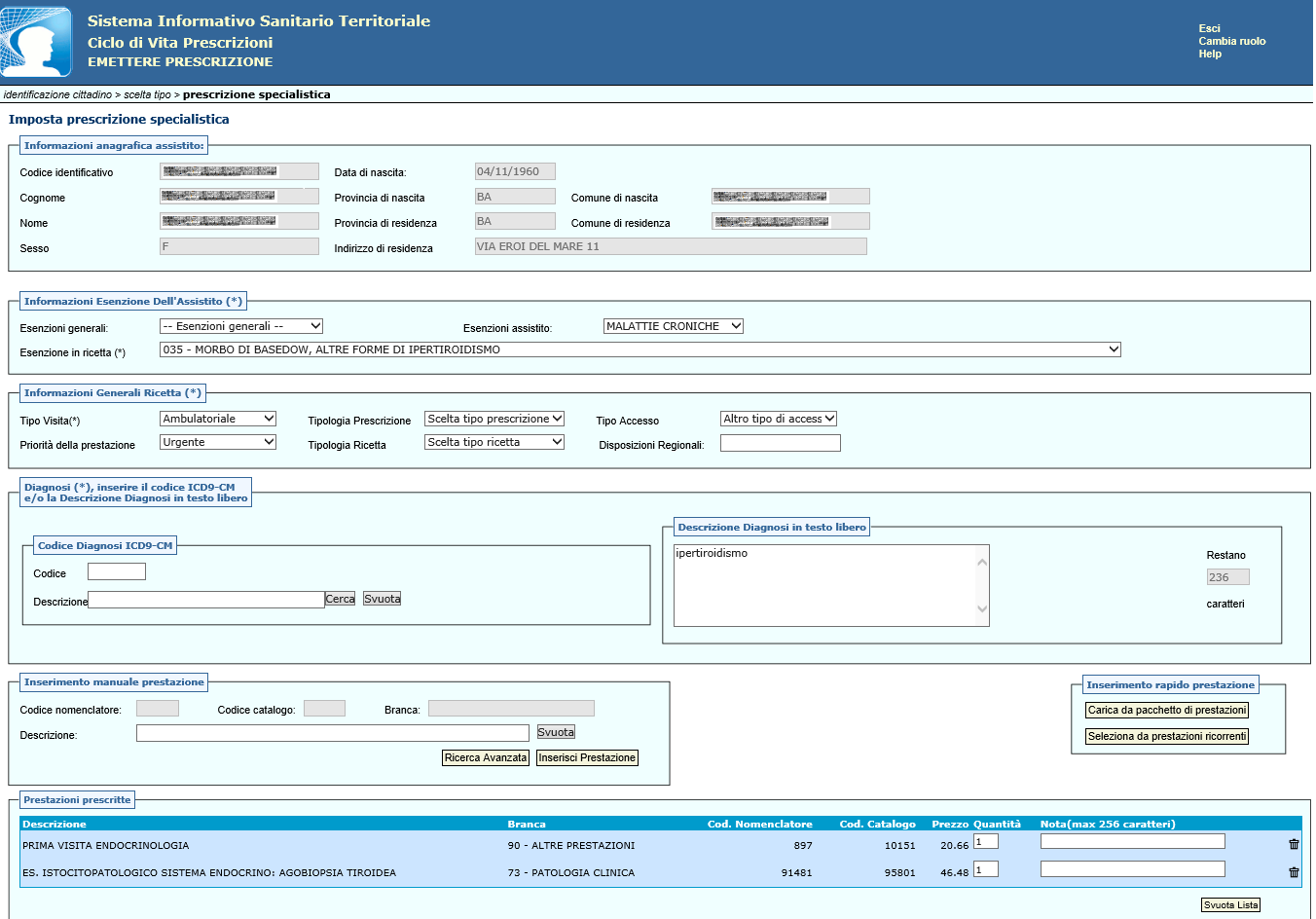Focus the Disposizioni Regionali input field
The image size is (1316, 919).
click(x=781, y=443)
